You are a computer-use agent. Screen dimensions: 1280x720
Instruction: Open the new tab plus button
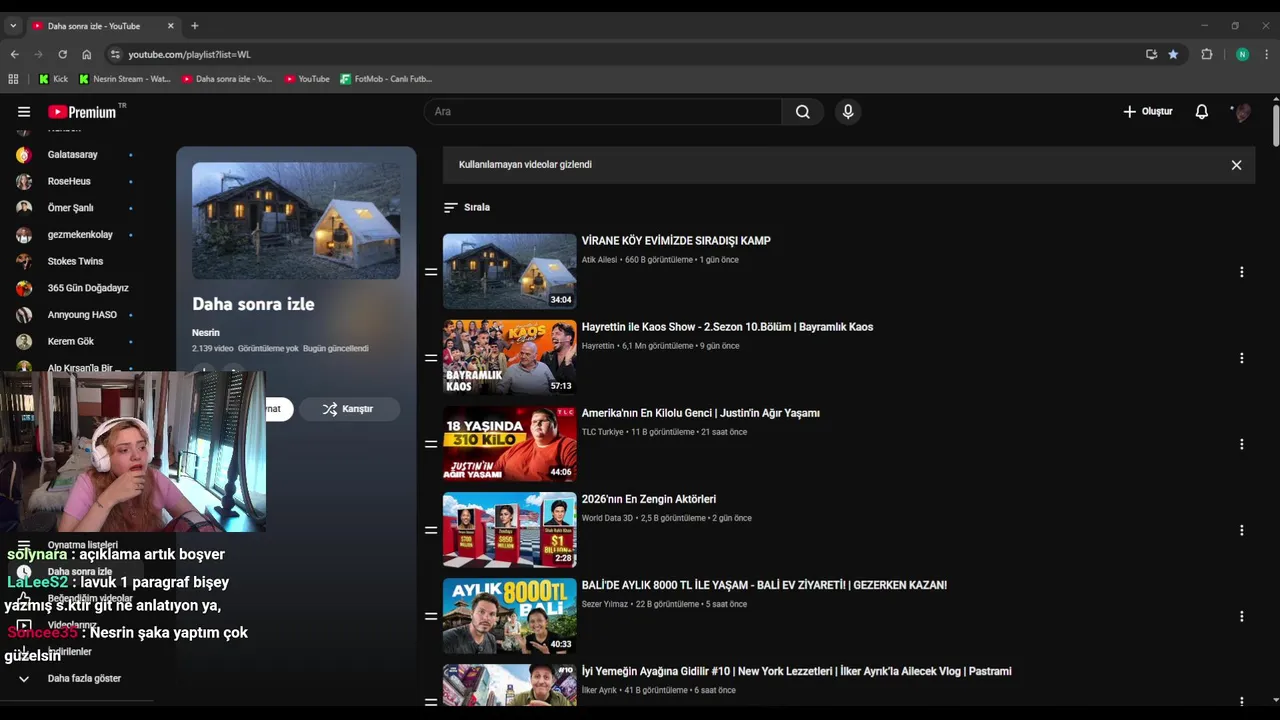[x=195, y=26]
